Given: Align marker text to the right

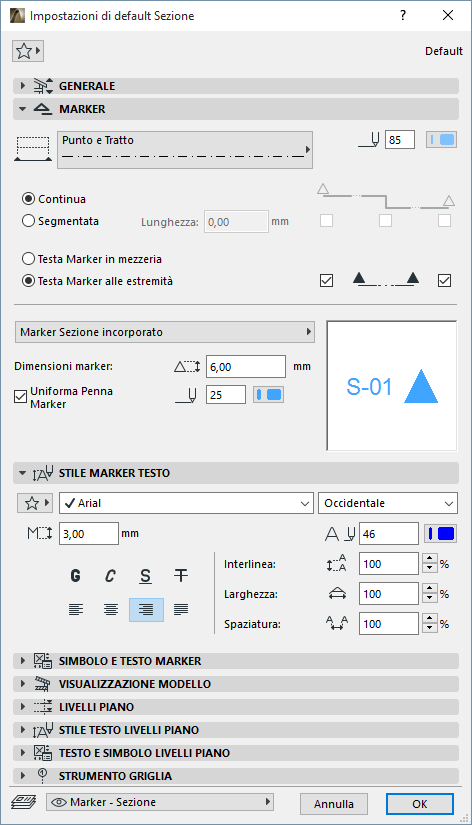Looking at the screenshot, I should tap(146, 610).
